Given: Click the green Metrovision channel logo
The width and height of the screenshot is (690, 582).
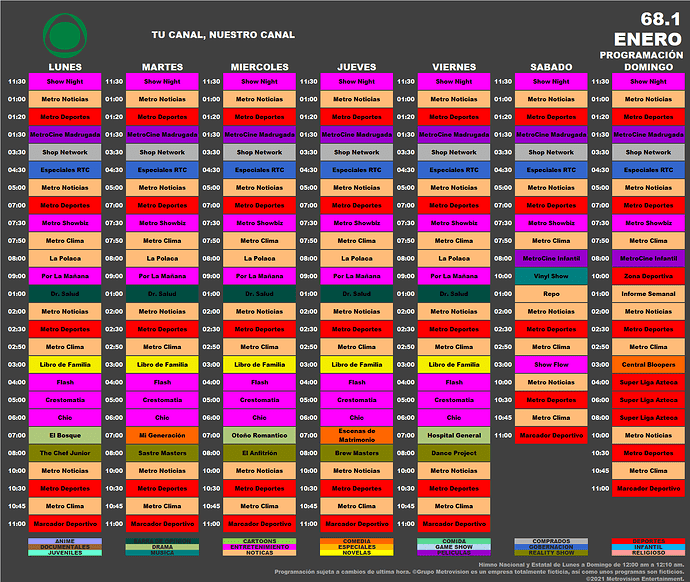Looking at the screenshot, I should (x=65, y=36).
